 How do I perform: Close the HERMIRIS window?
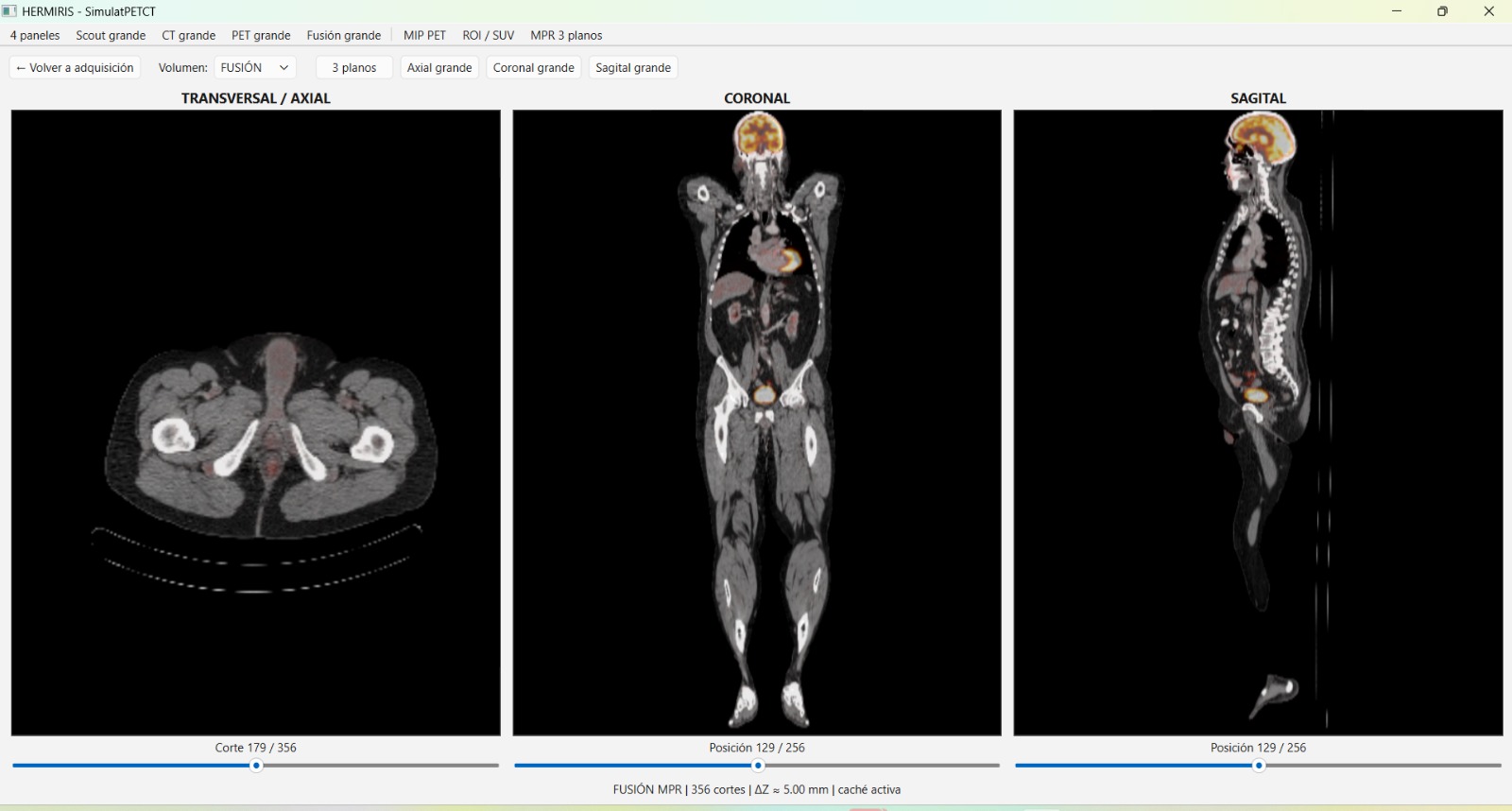tap(1488, 11)
